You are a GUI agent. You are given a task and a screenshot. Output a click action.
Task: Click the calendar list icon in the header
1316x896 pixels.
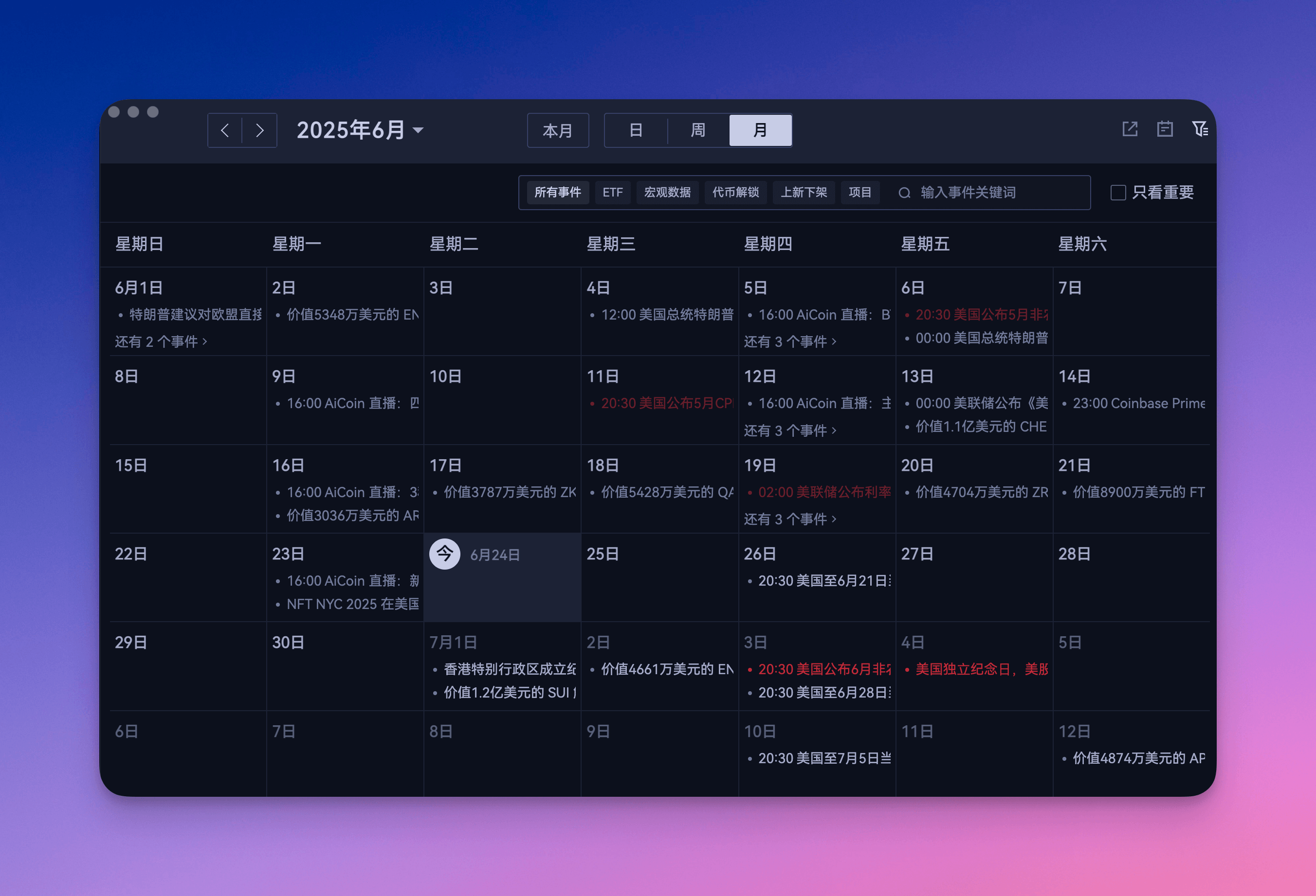pos(1165,129)
